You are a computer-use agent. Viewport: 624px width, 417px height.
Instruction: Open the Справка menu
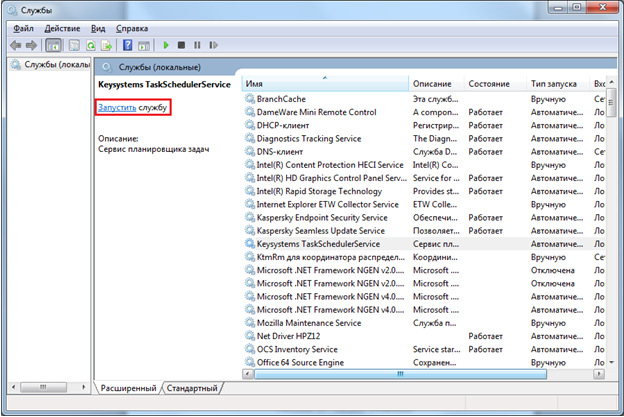click(132, 29)
